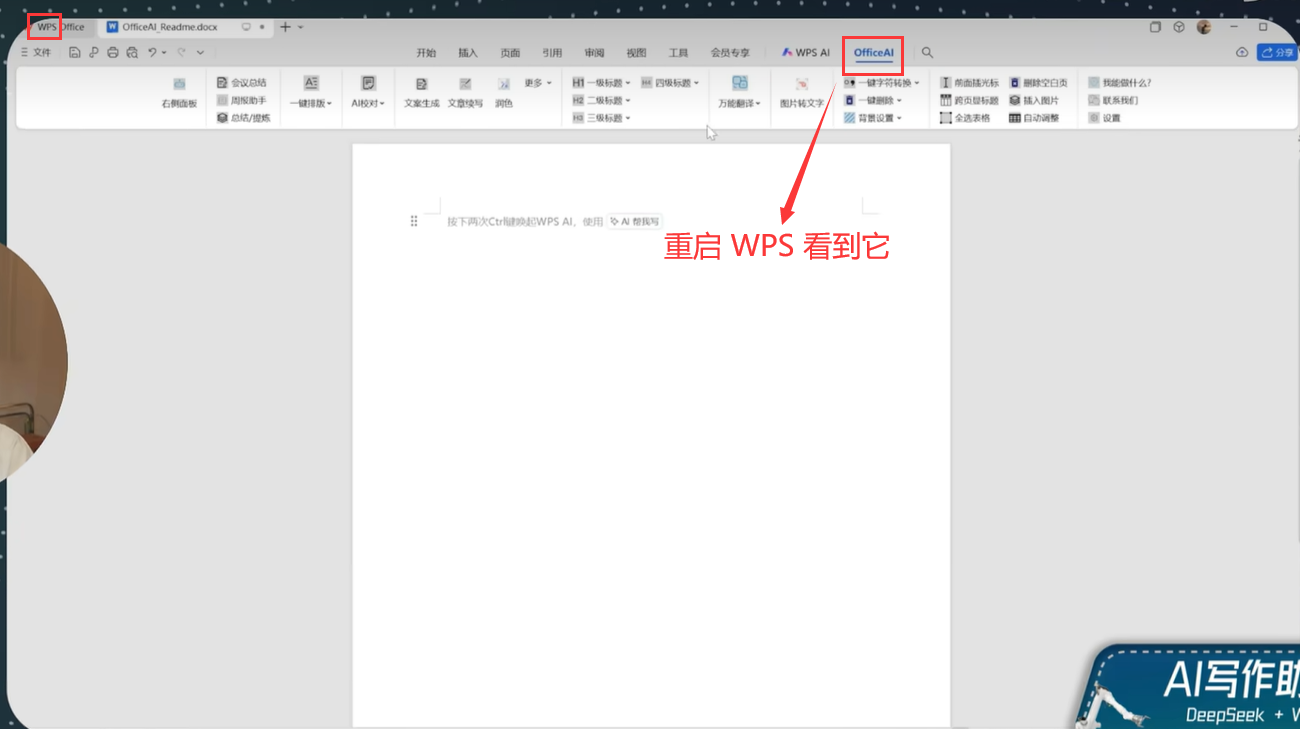Click 图片转文字 image-to-text tool

pos(802,93)
